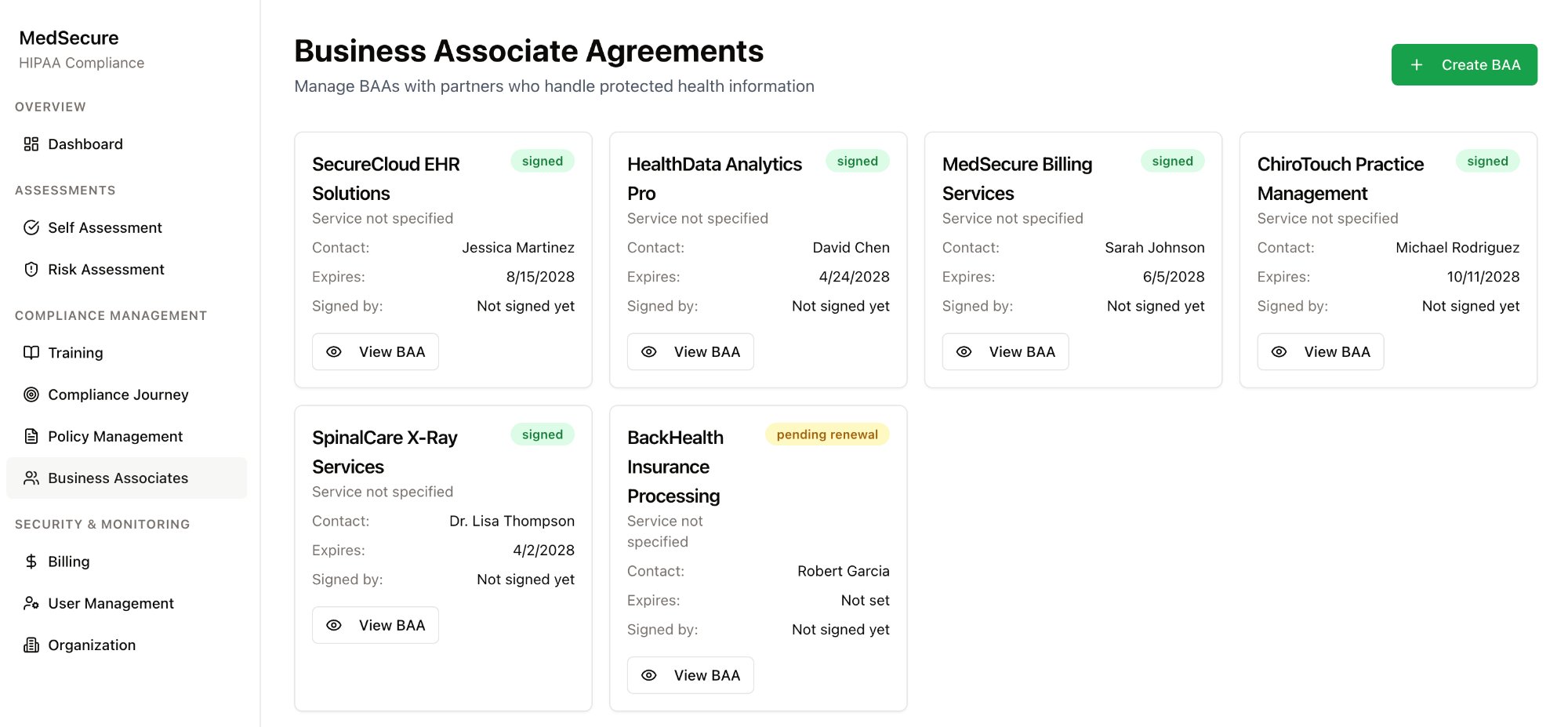Navigate to Policy Management
This screenshot has width=1568, height=727.
pyautogui.click(x=114, y=436)
